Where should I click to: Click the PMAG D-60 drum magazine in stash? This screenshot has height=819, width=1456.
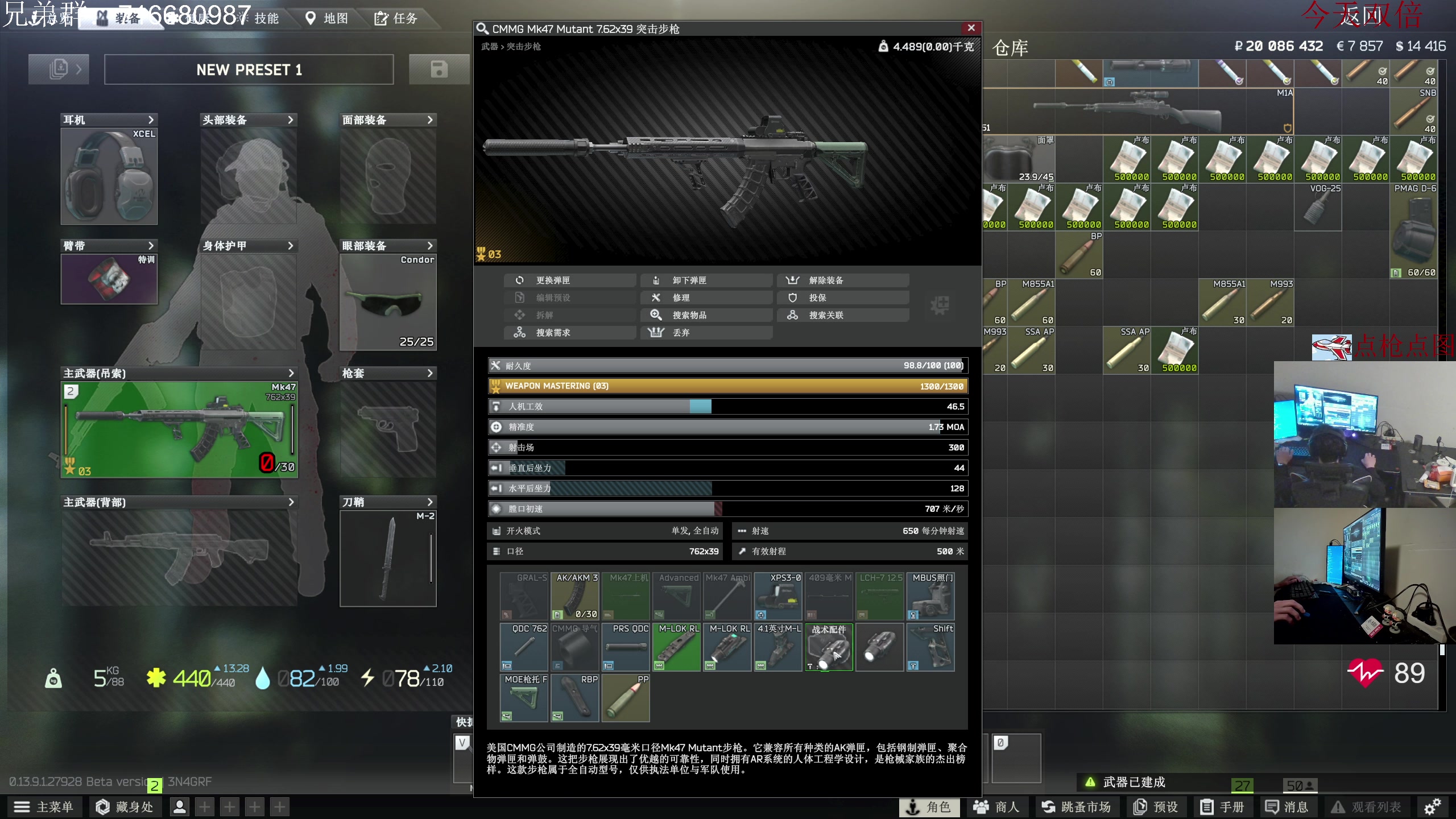point(1414,231)
